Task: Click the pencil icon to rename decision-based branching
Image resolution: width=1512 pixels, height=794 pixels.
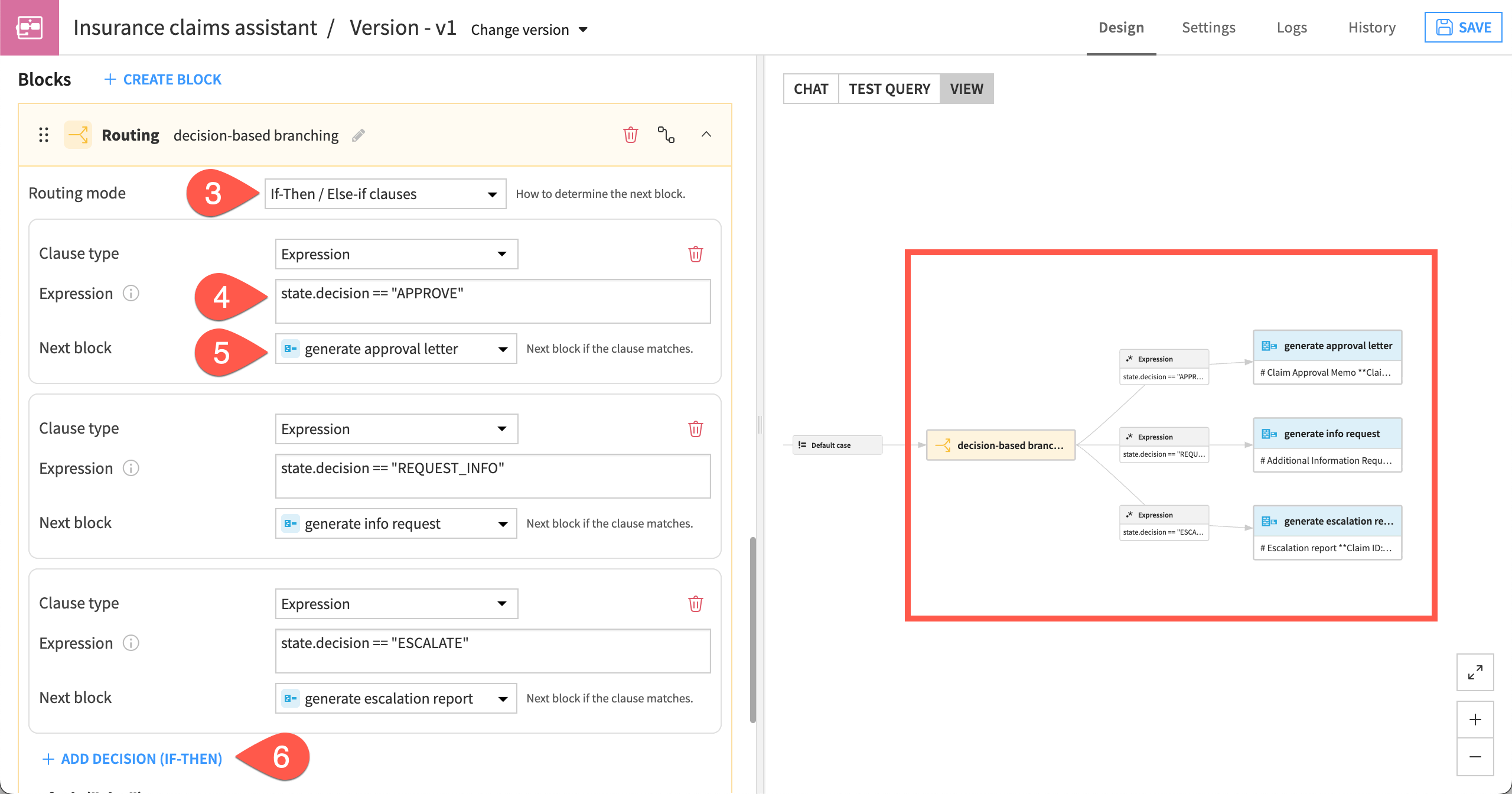Action: pyautogui.click(x=359, y=135)
